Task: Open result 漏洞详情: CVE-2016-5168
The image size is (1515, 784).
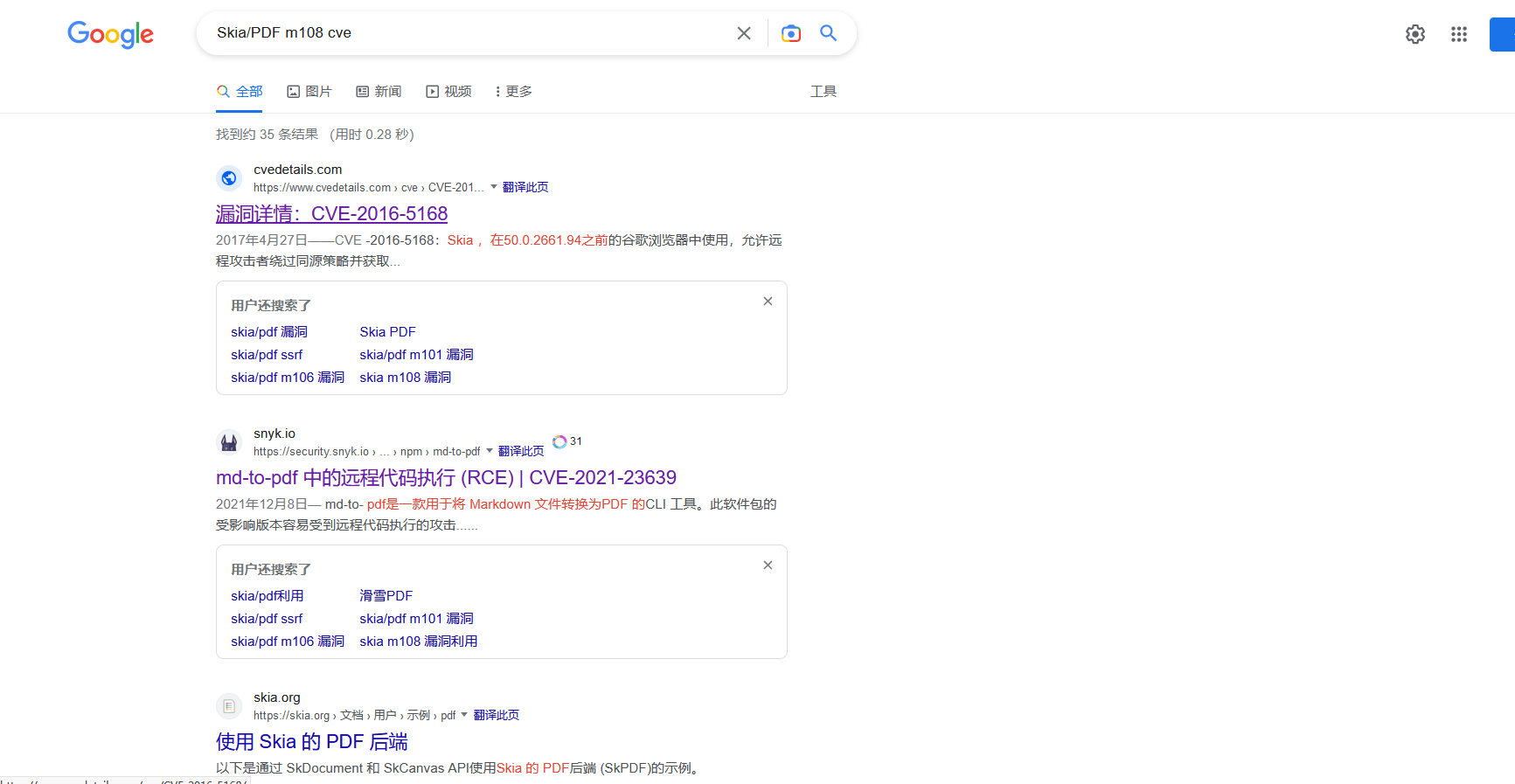Action: [331, 214]
